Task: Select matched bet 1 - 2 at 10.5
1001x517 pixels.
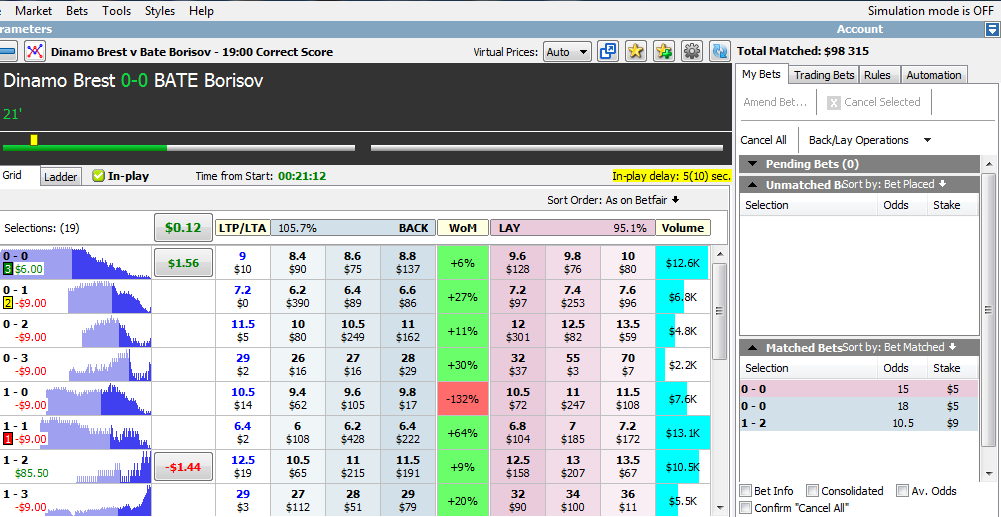Action: point(859,423)
